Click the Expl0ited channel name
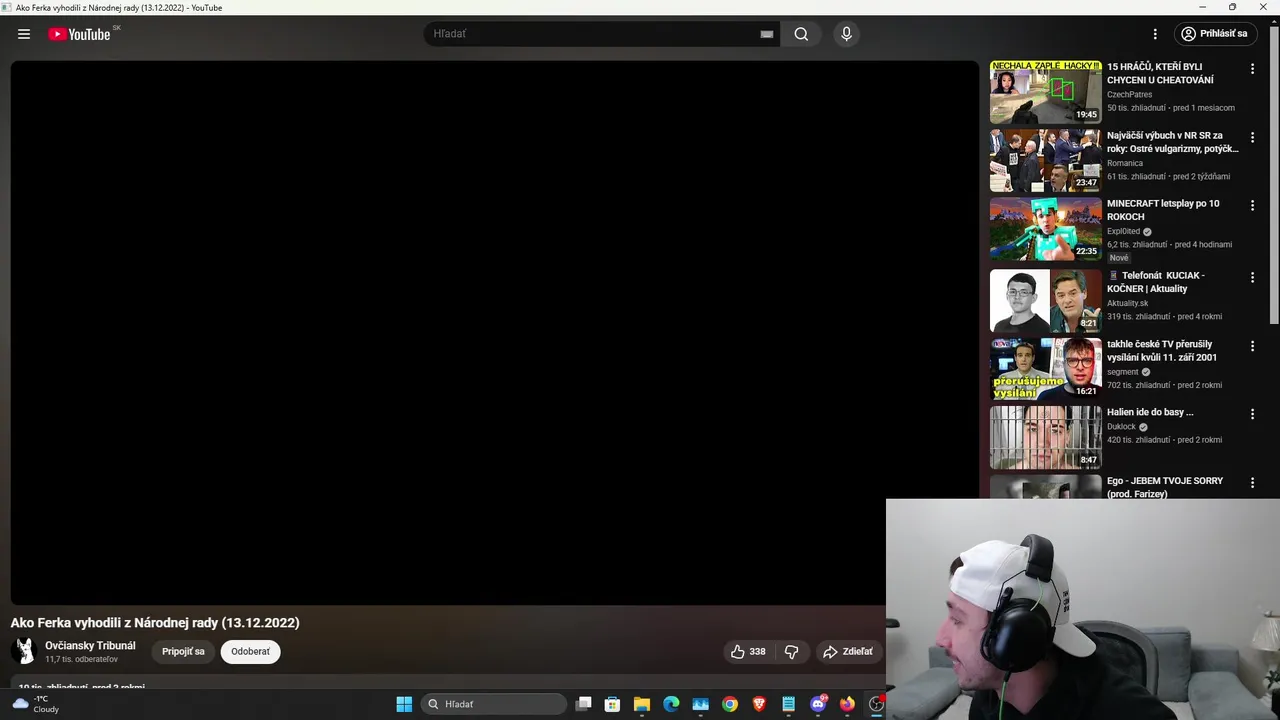Image resolution: width=1280 pixels, height=720 pixels. (x=1123, y=231)
